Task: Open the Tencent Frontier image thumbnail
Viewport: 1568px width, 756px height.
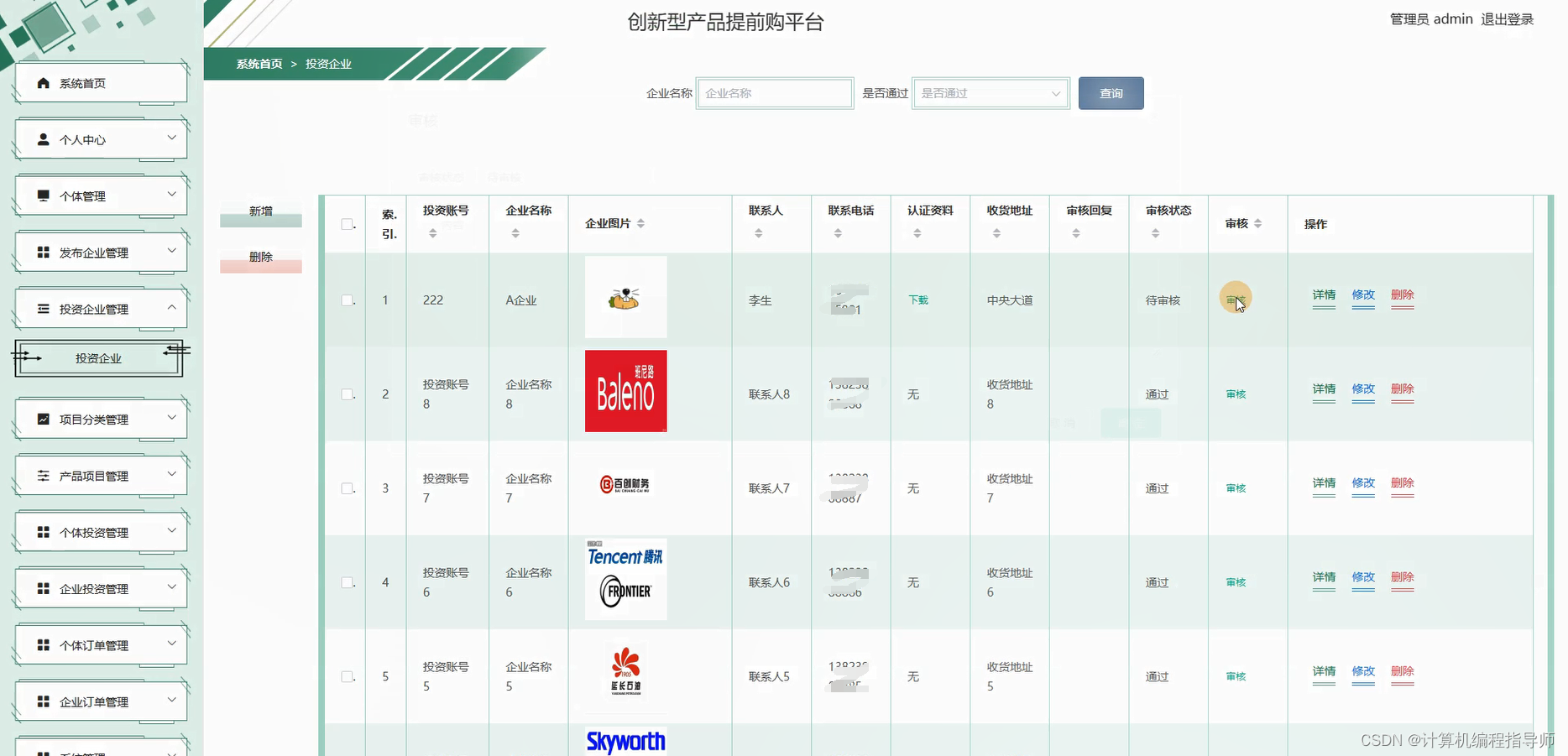Action: point(625,579)
